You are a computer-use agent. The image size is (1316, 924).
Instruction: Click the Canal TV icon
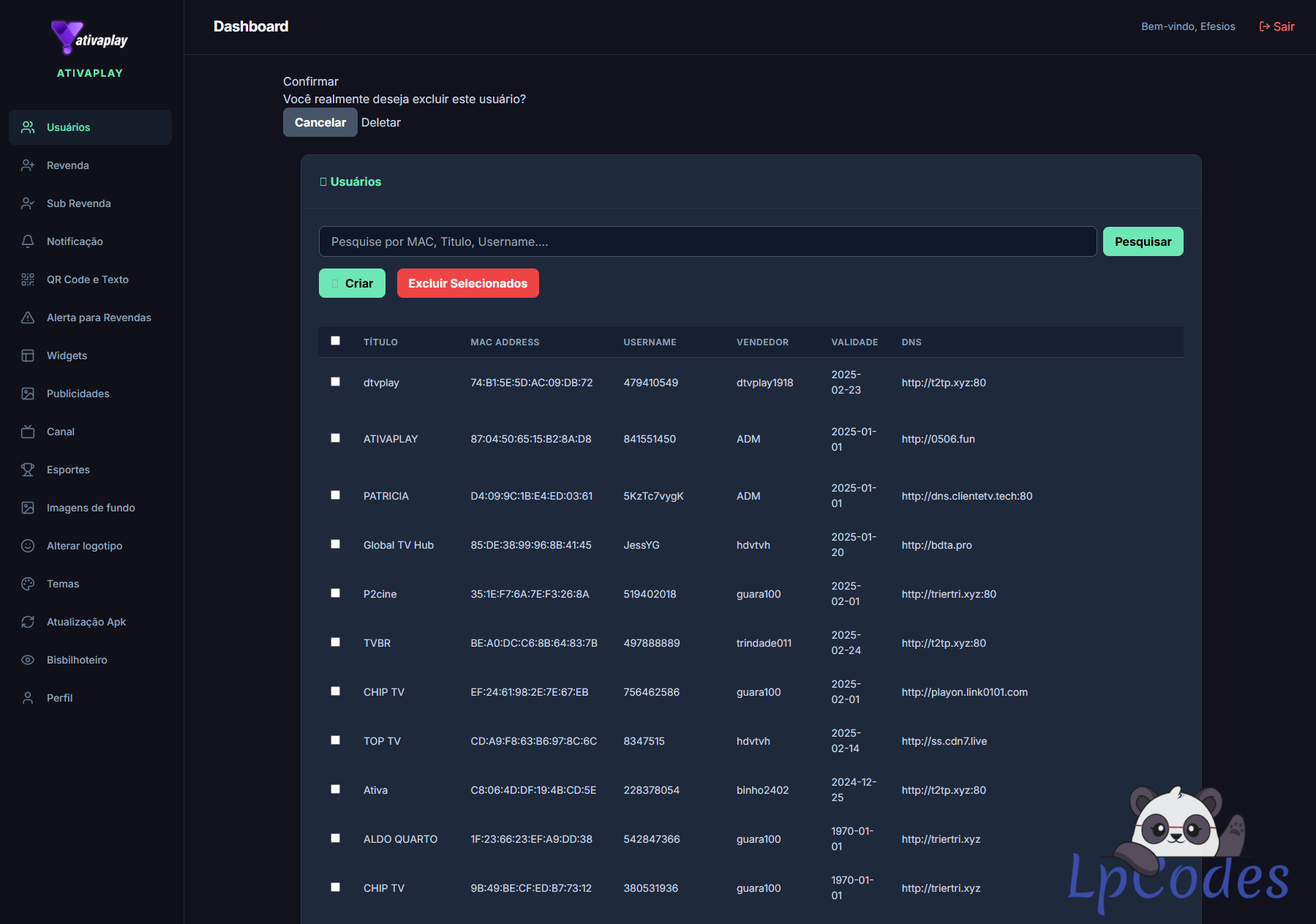click(x=28, y=432)
